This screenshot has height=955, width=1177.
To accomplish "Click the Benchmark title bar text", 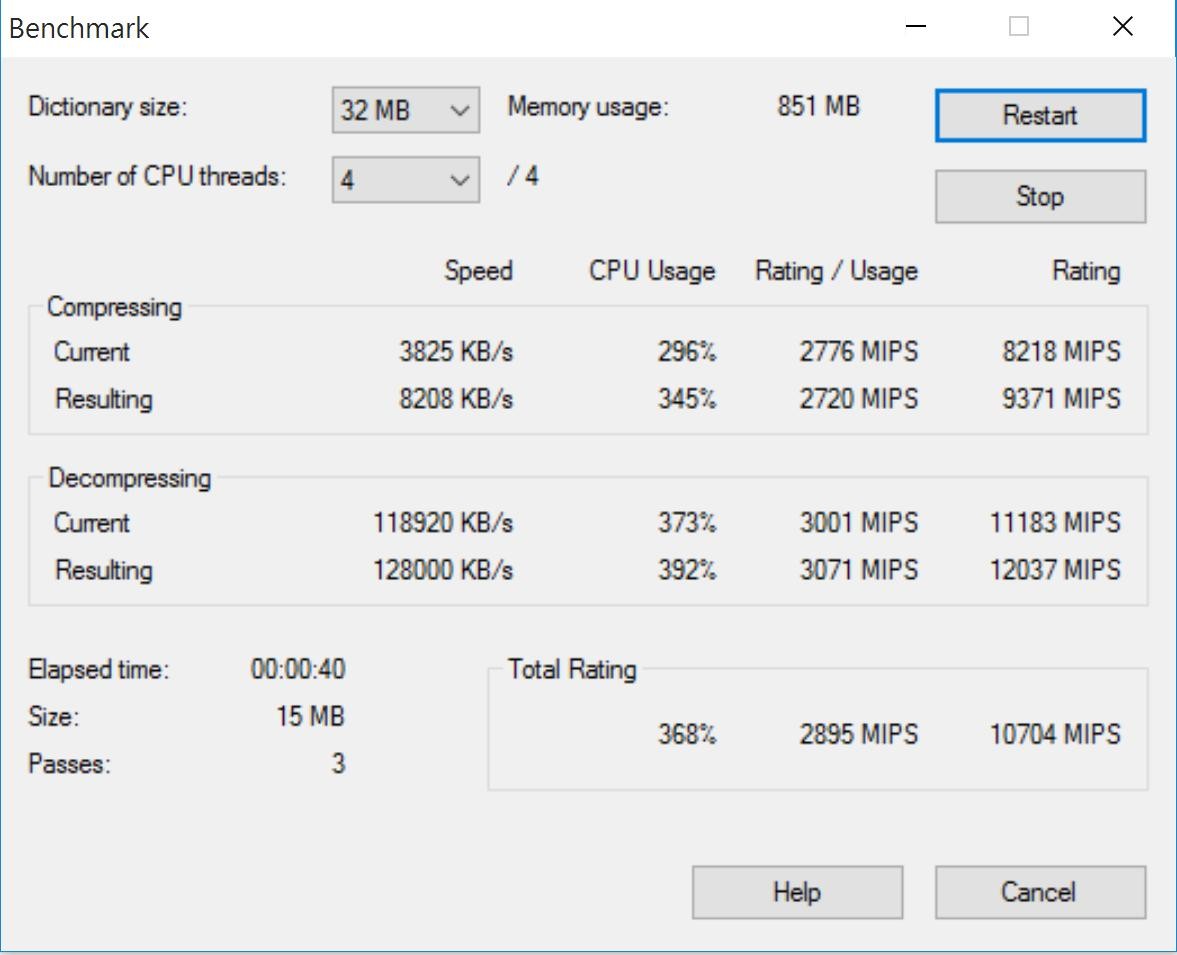I will 79,28.
